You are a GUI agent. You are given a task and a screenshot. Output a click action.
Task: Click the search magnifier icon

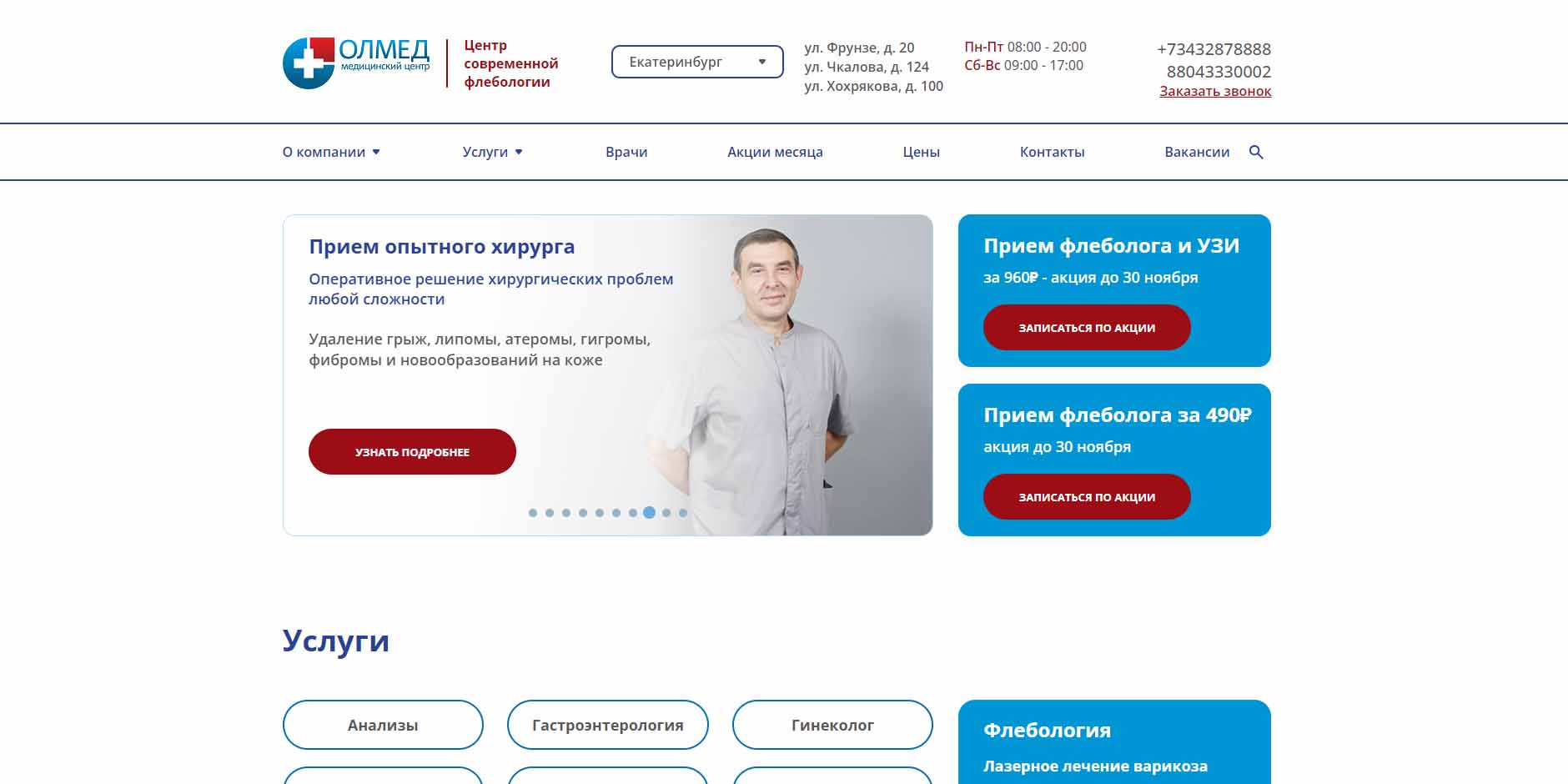[1256, 152]
